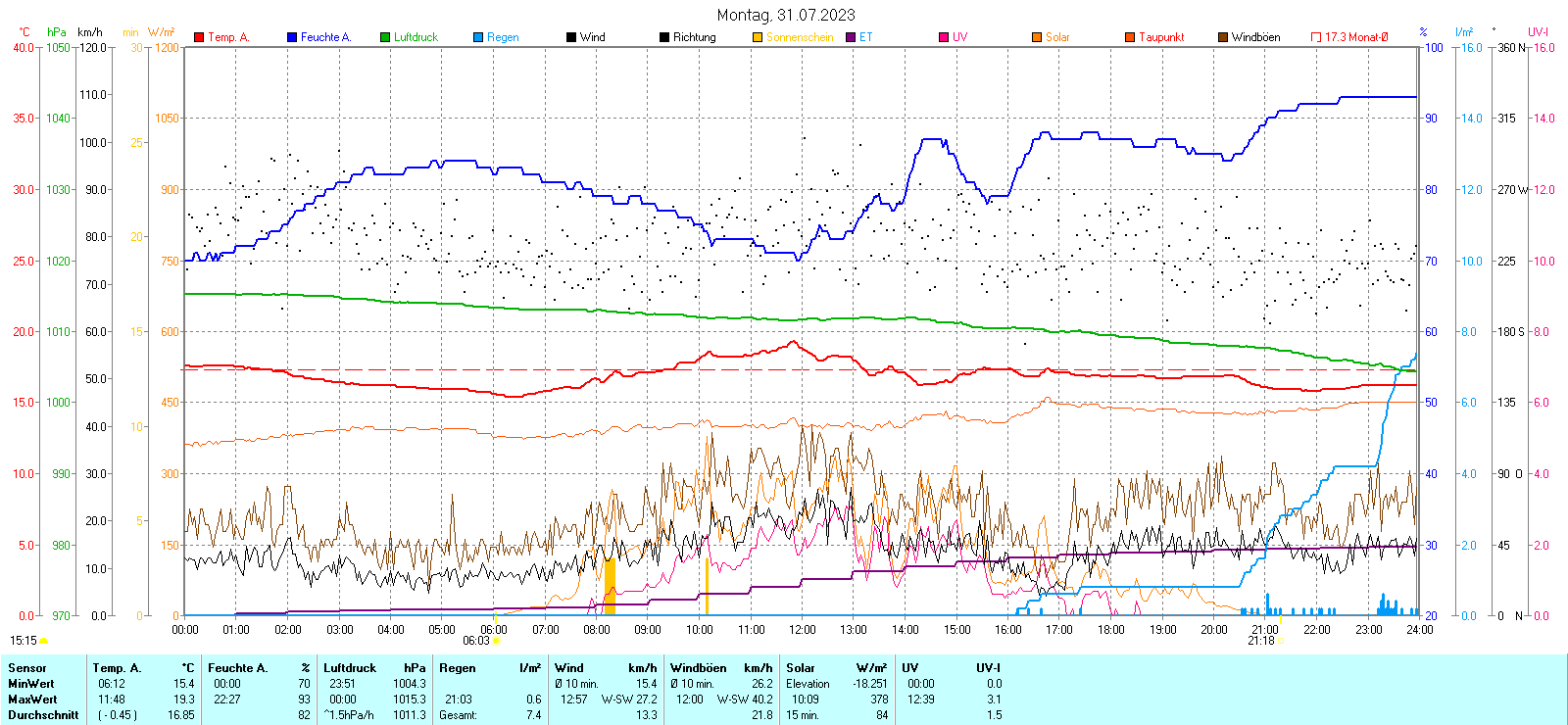Click the light blue Regen legend square
Screen dimensions: 1568x725
(x=478, y=37)
